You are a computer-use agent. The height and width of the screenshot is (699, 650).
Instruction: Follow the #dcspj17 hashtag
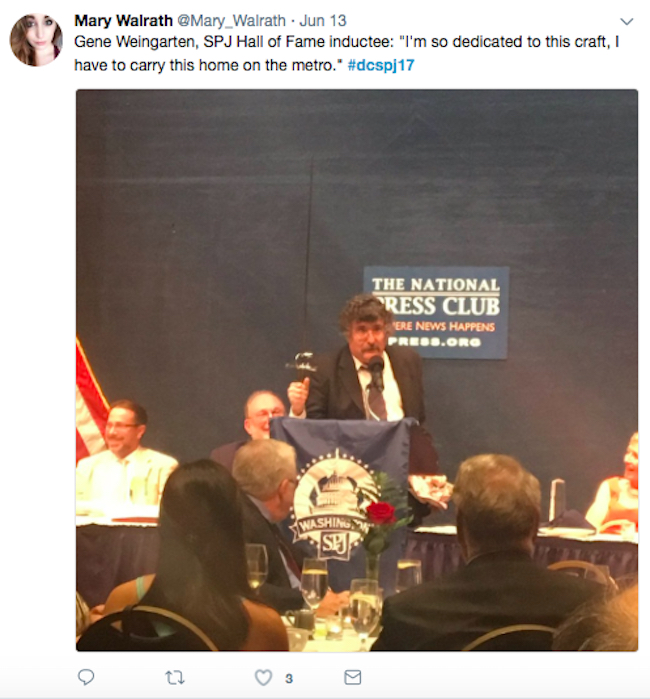381,65
